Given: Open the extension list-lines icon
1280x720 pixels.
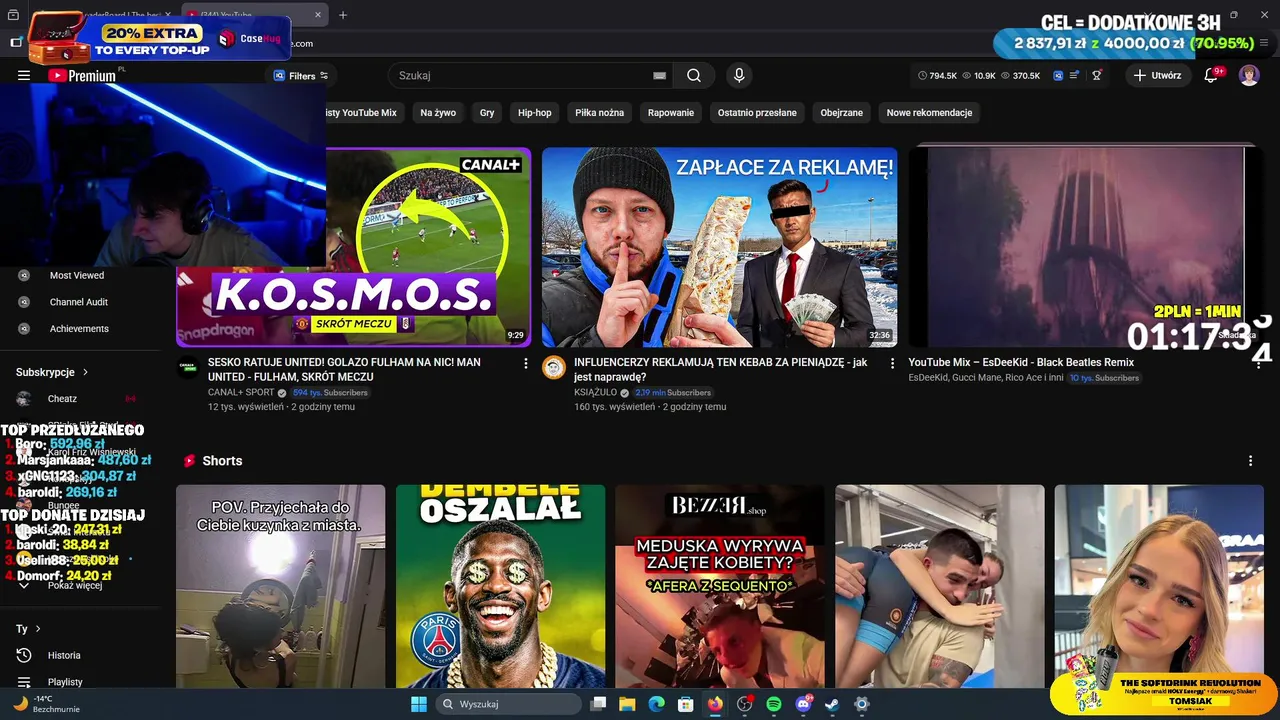Looking at the screenshot, I should pyautogui.click(x=1075, y=75).
